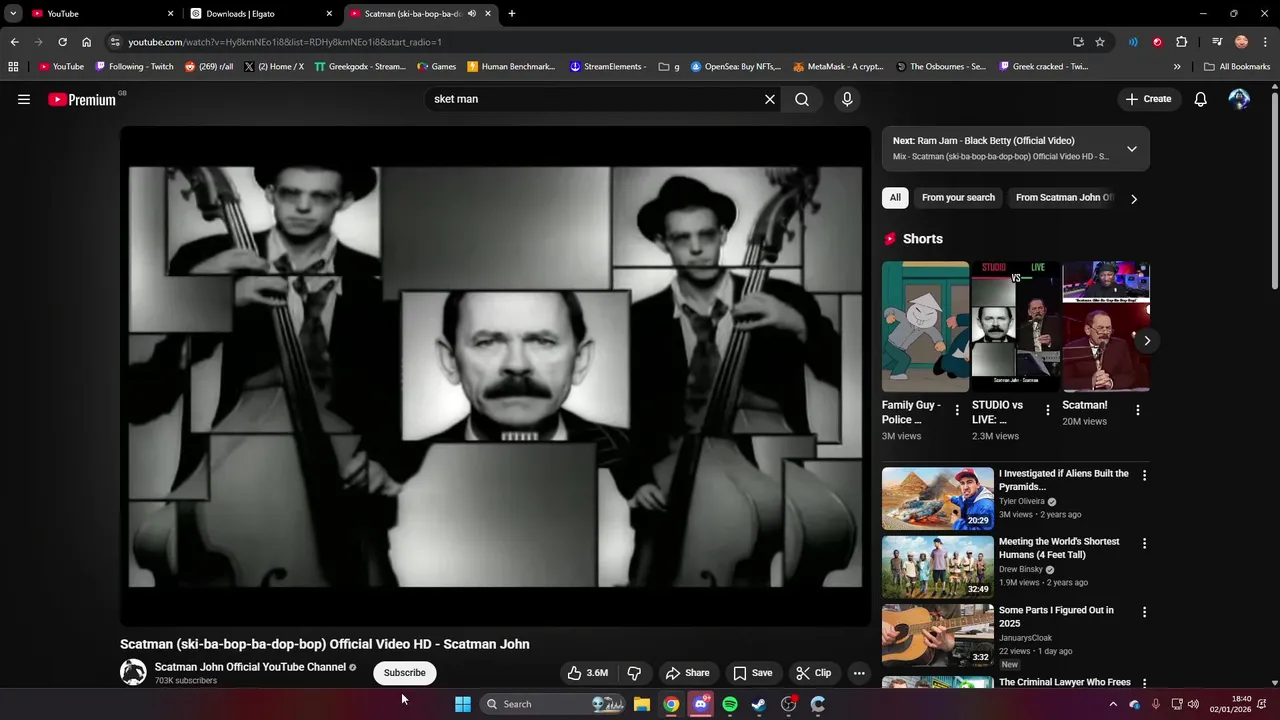Open options for Family Guy short
This screenshot has height=720, width=1280.
(x=957, y=410)
